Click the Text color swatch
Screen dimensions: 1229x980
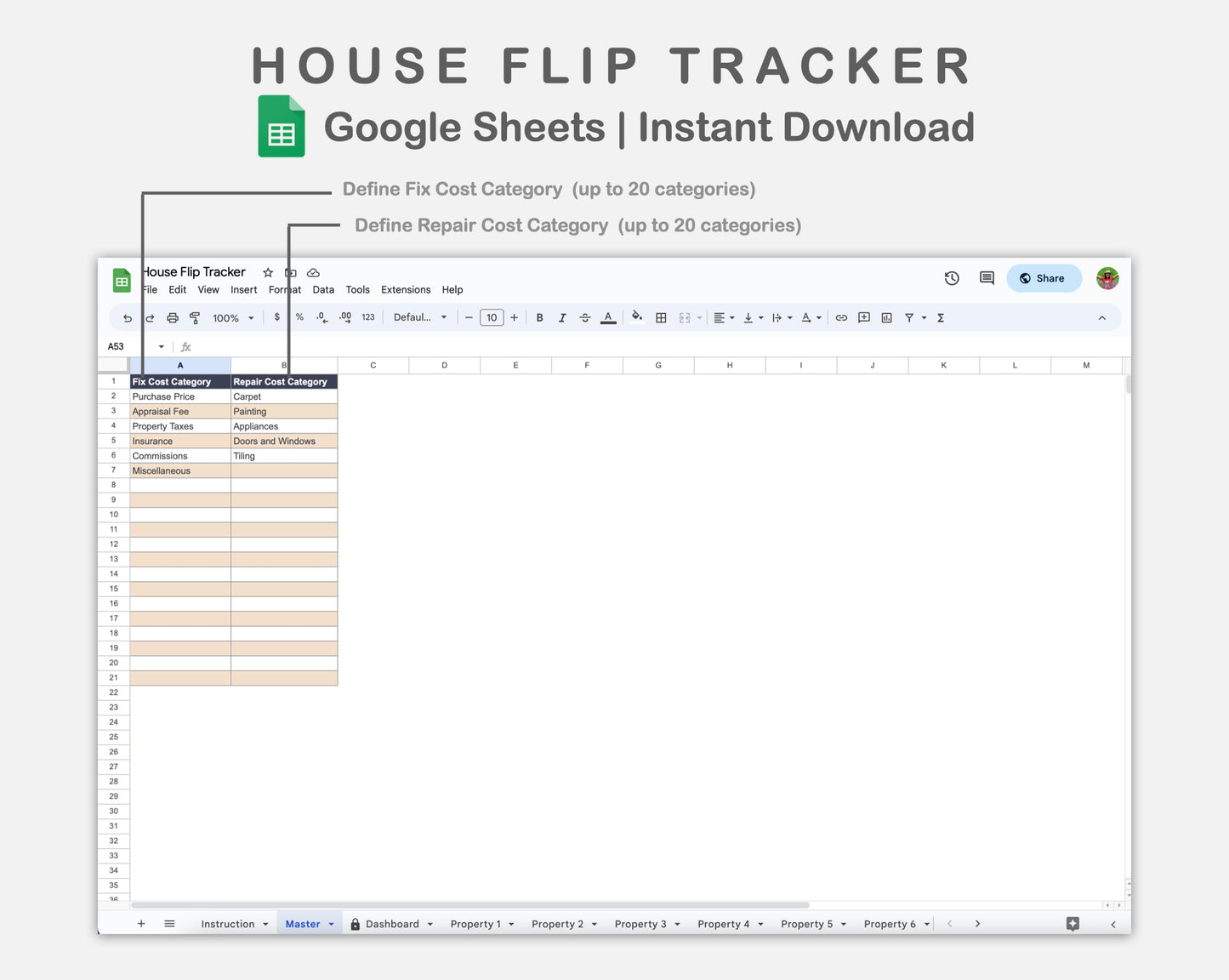pos(608,317)
